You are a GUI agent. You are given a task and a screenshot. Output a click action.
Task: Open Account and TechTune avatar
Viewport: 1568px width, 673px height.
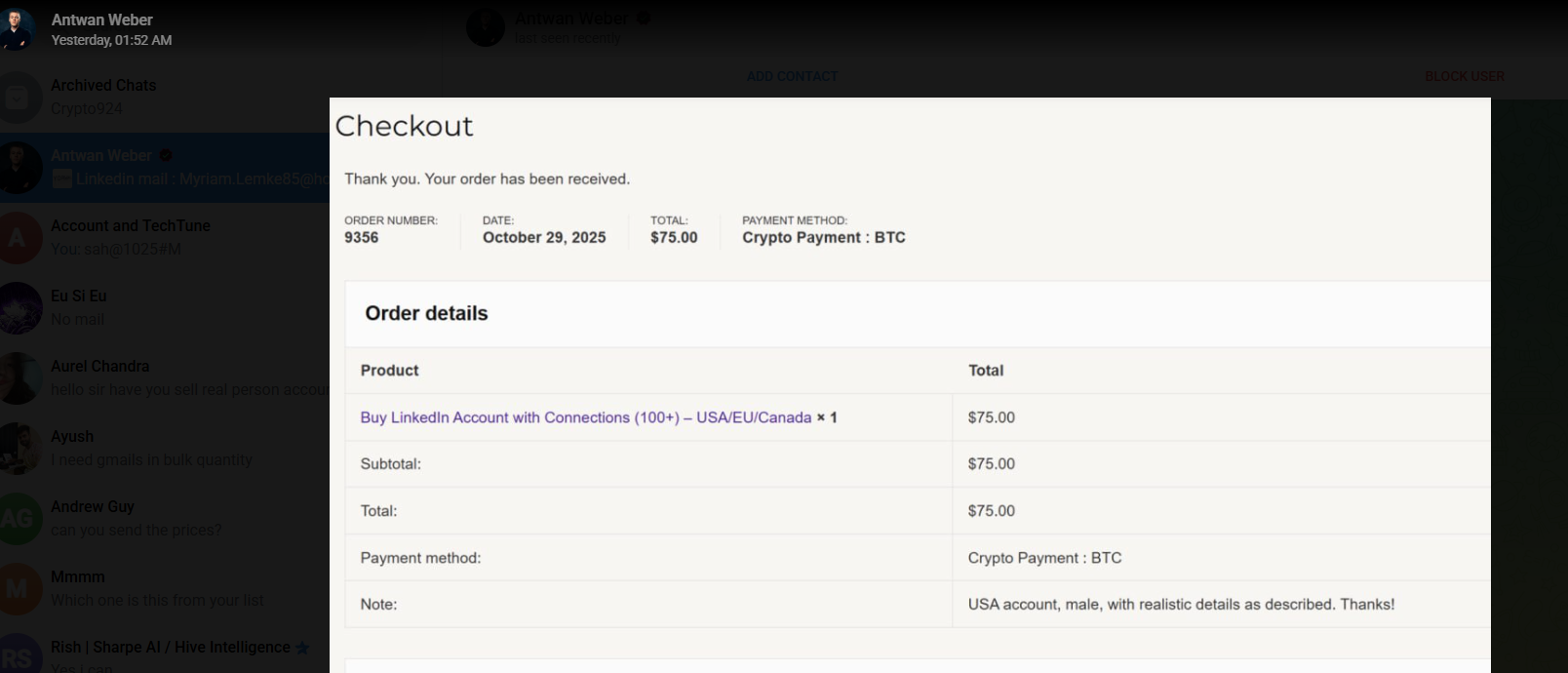[x=18, y=238]
